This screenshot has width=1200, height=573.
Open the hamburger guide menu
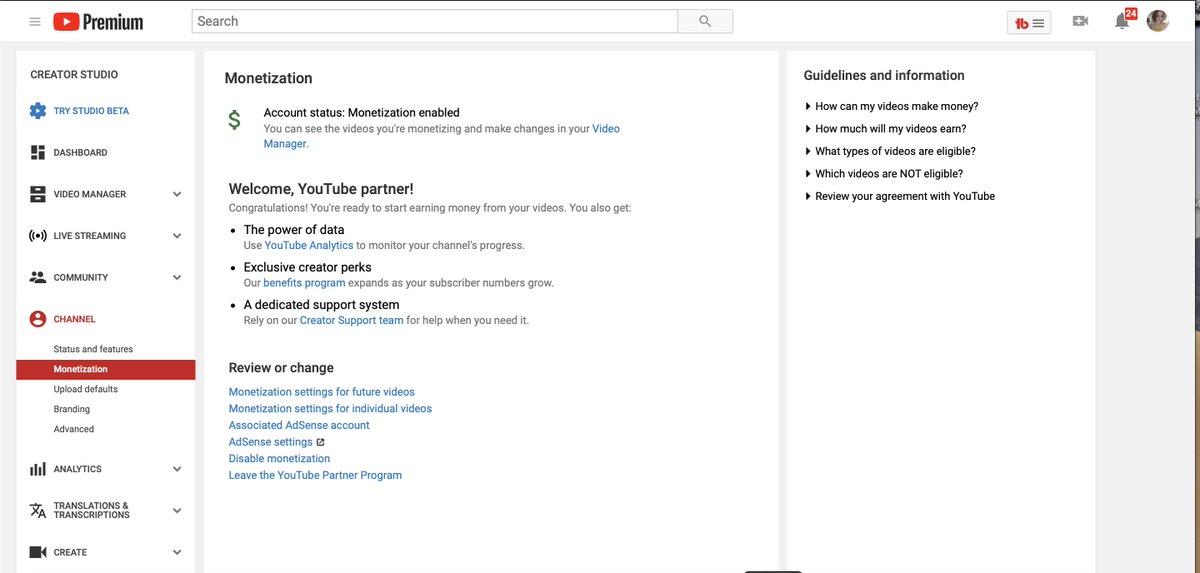pyautogui.click(x=35, y=21)
